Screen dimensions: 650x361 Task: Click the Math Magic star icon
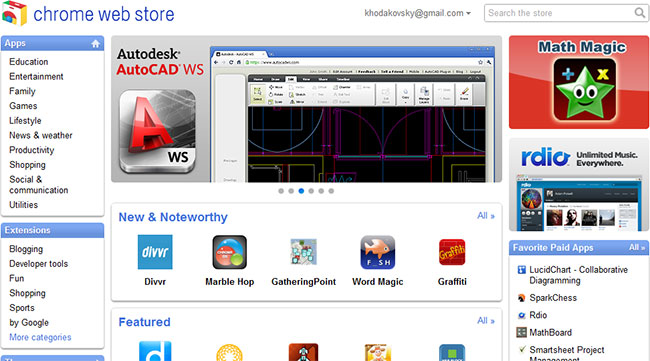click(x=585, y=90)
